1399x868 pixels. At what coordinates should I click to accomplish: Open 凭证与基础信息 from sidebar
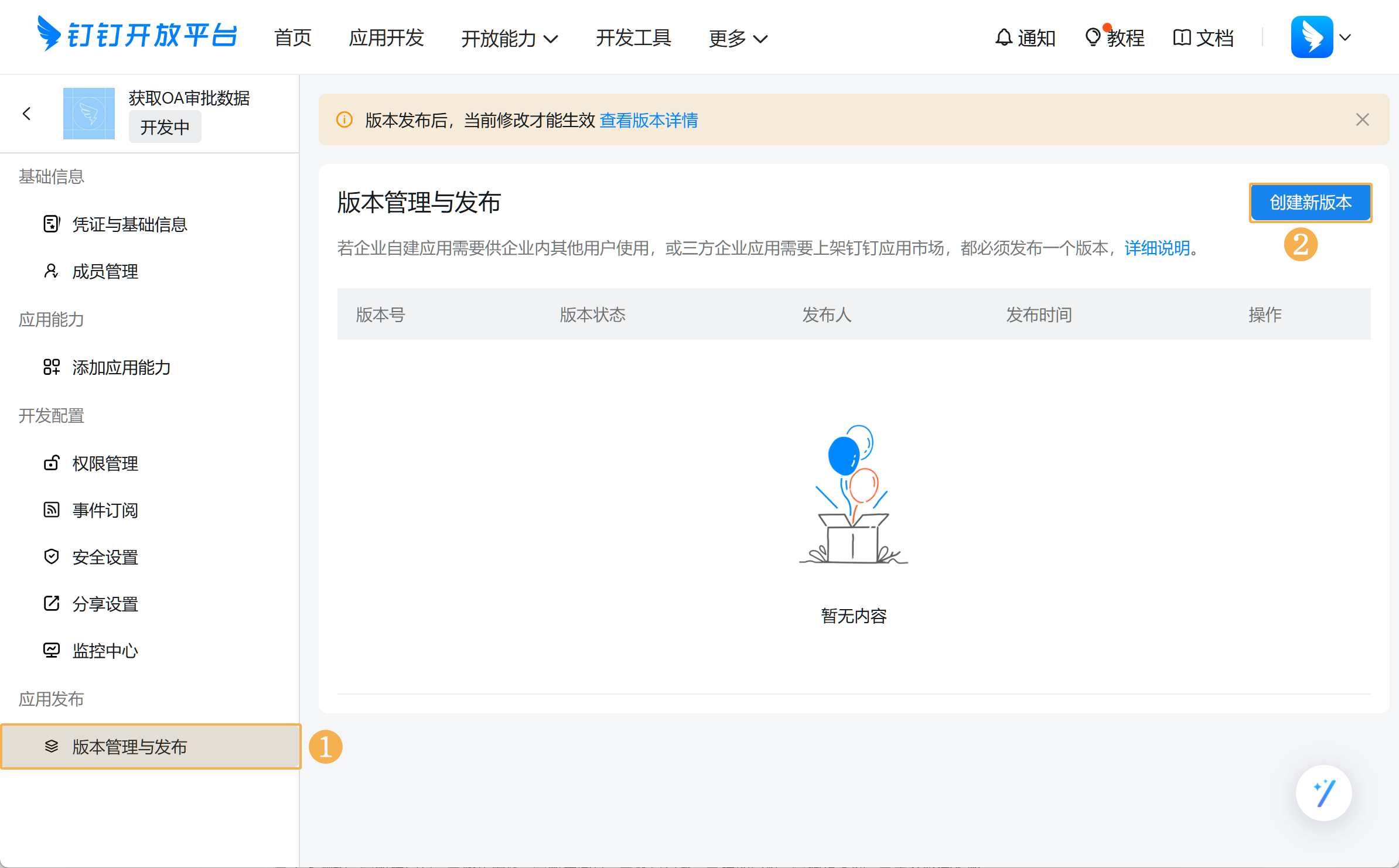[x=129, y=224]
